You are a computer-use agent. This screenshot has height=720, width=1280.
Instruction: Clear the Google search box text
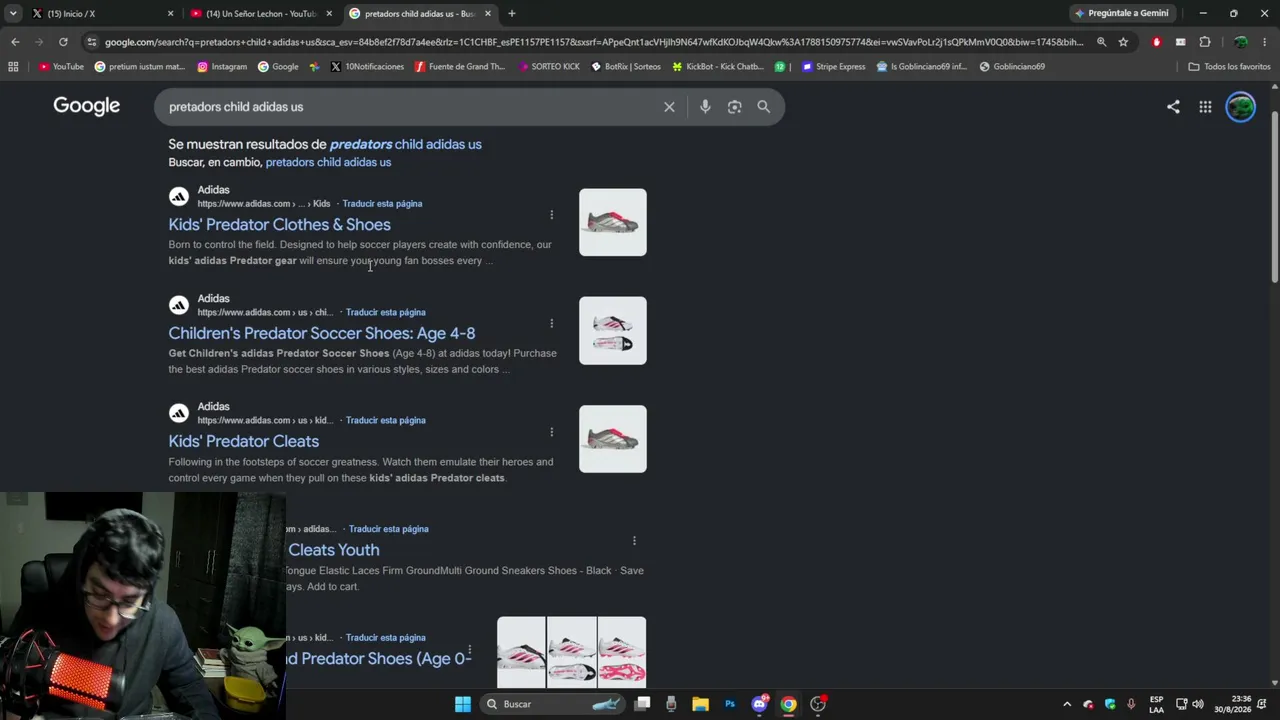coord(669,107)
